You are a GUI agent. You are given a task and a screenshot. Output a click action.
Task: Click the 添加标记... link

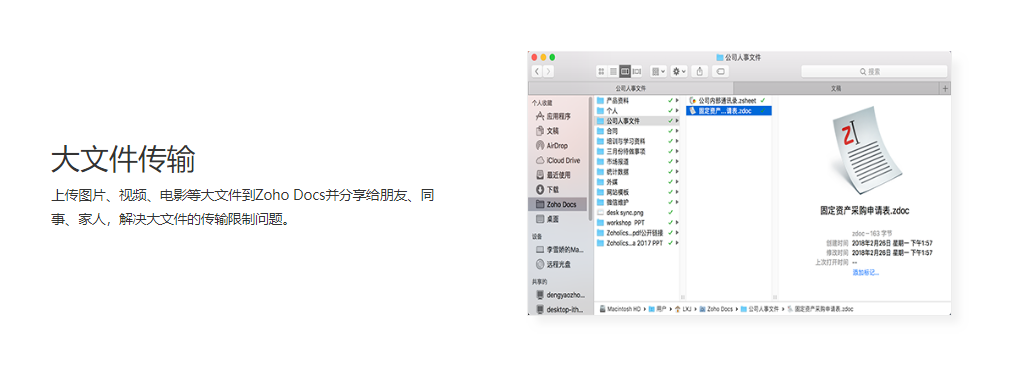(x=865, y=273)
